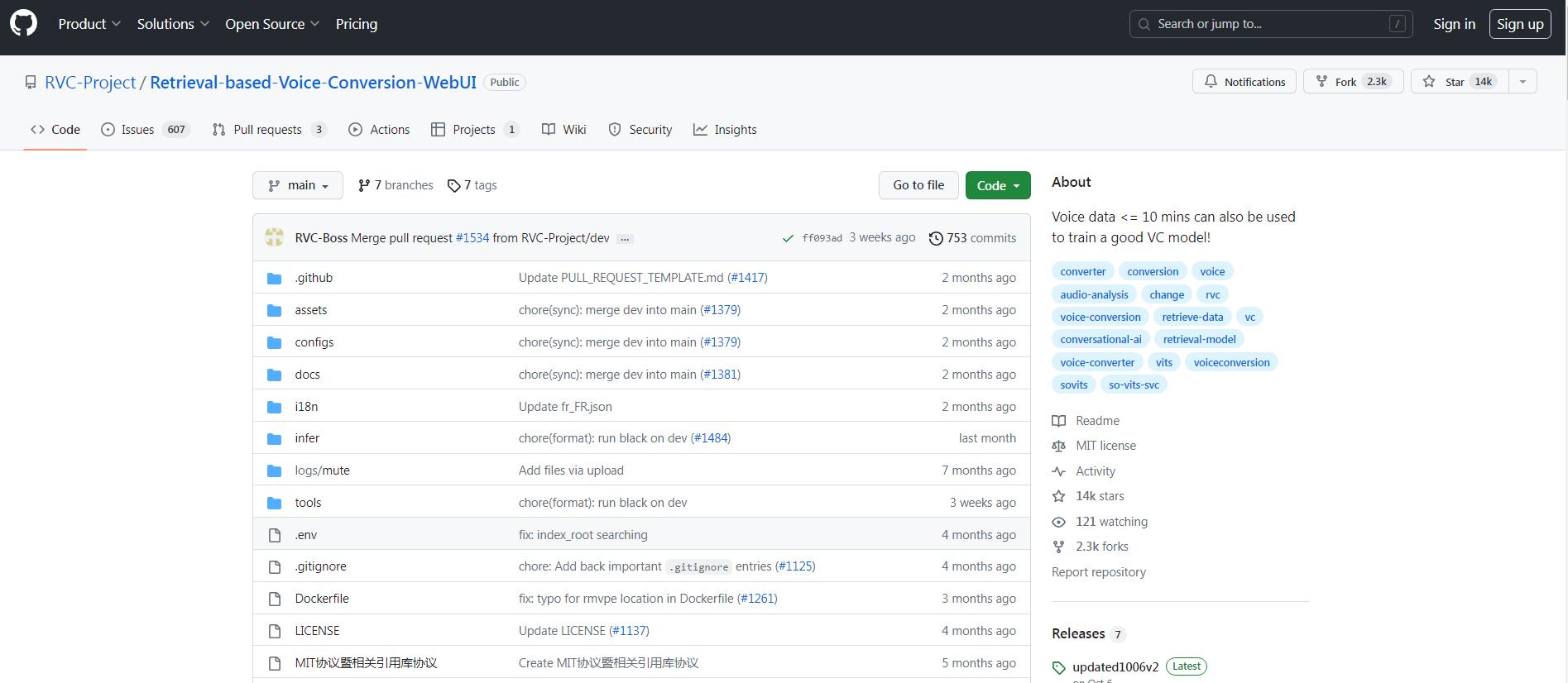
Task: Focus the Search or jump to field
Action: point(1271,24)
